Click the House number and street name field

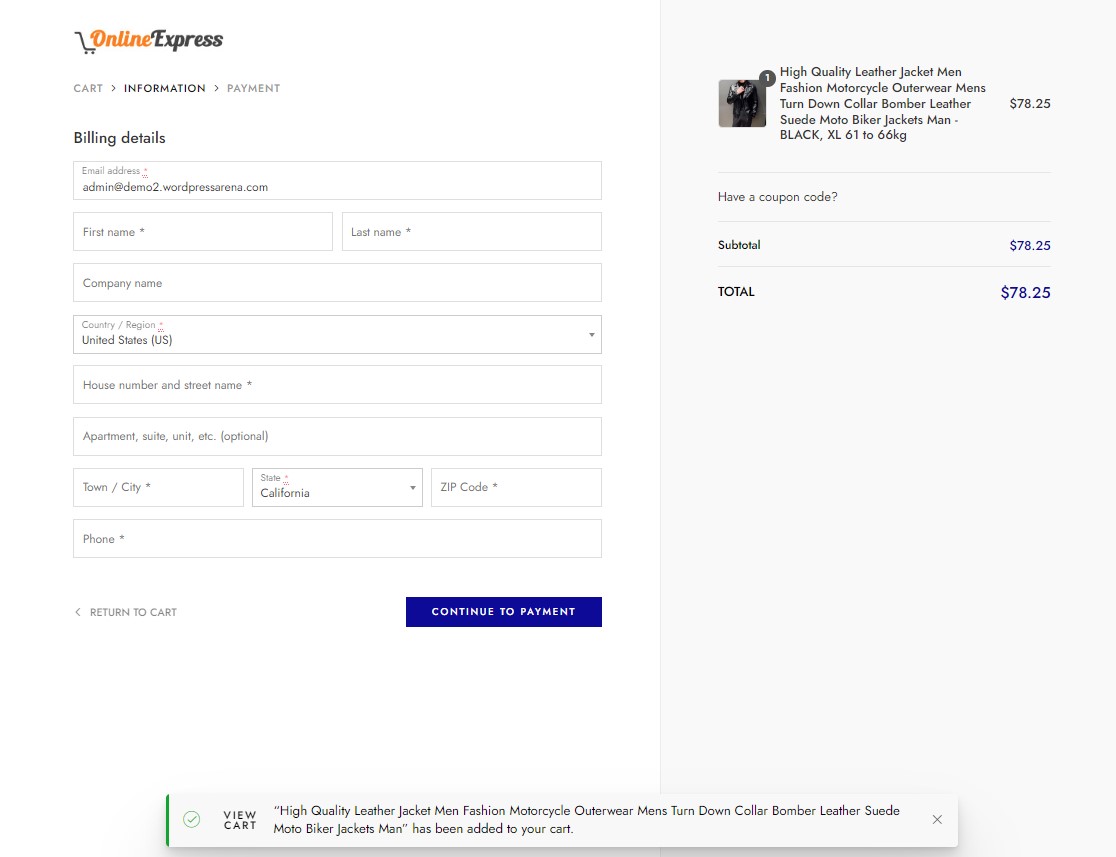(337, 385)
